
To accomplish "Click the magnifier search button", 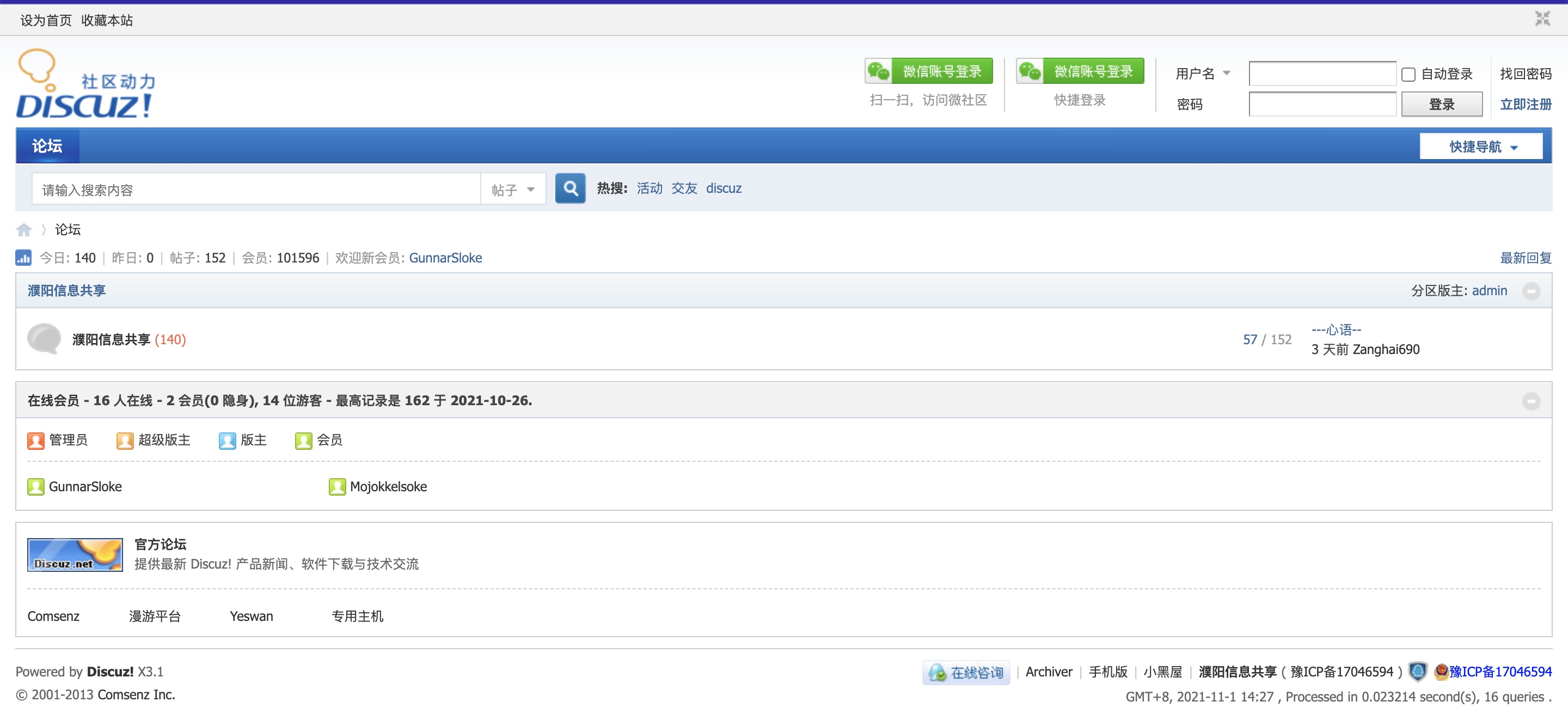I will (x=569, y=188).
